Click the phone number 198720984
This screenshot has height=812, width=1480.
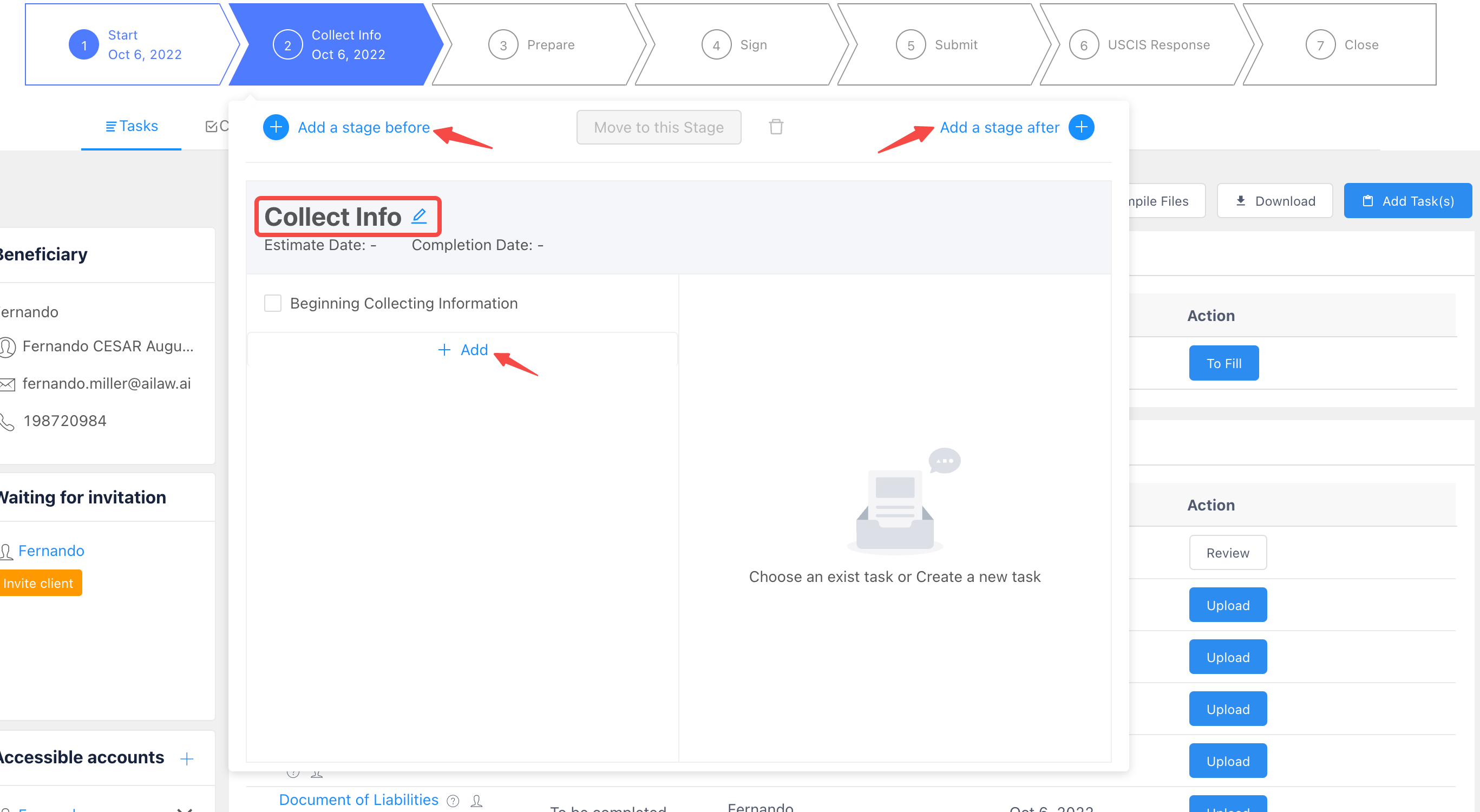[65, 421]
